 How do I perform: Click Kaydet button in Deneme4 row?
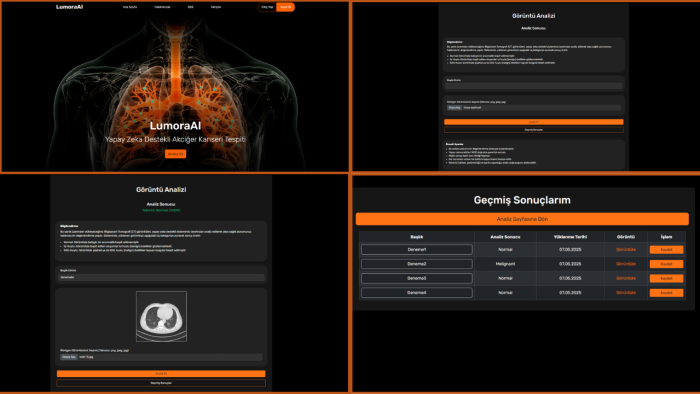click(666, 293)
